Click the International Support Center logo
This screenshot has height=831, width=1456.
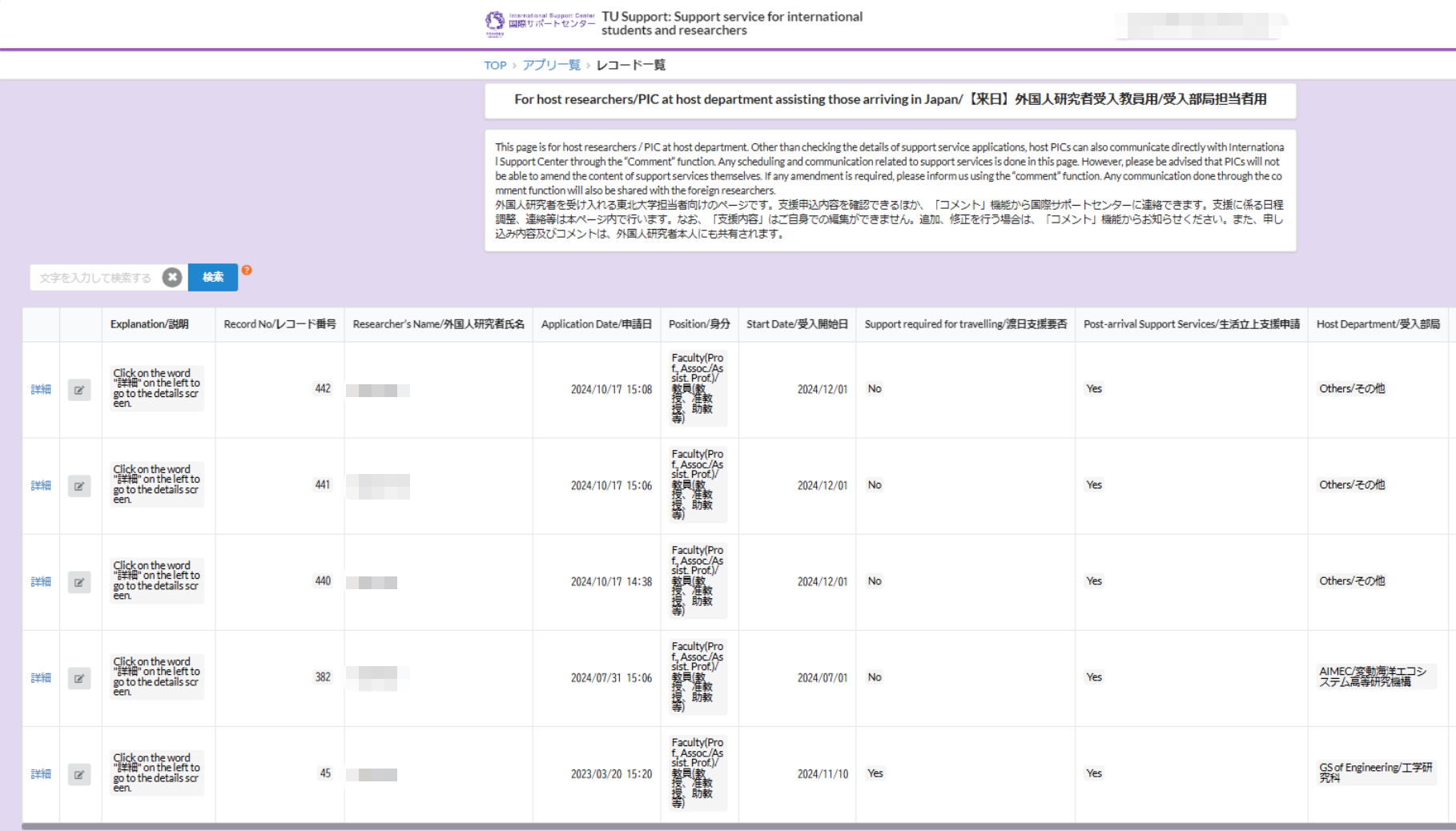point(540,23)
